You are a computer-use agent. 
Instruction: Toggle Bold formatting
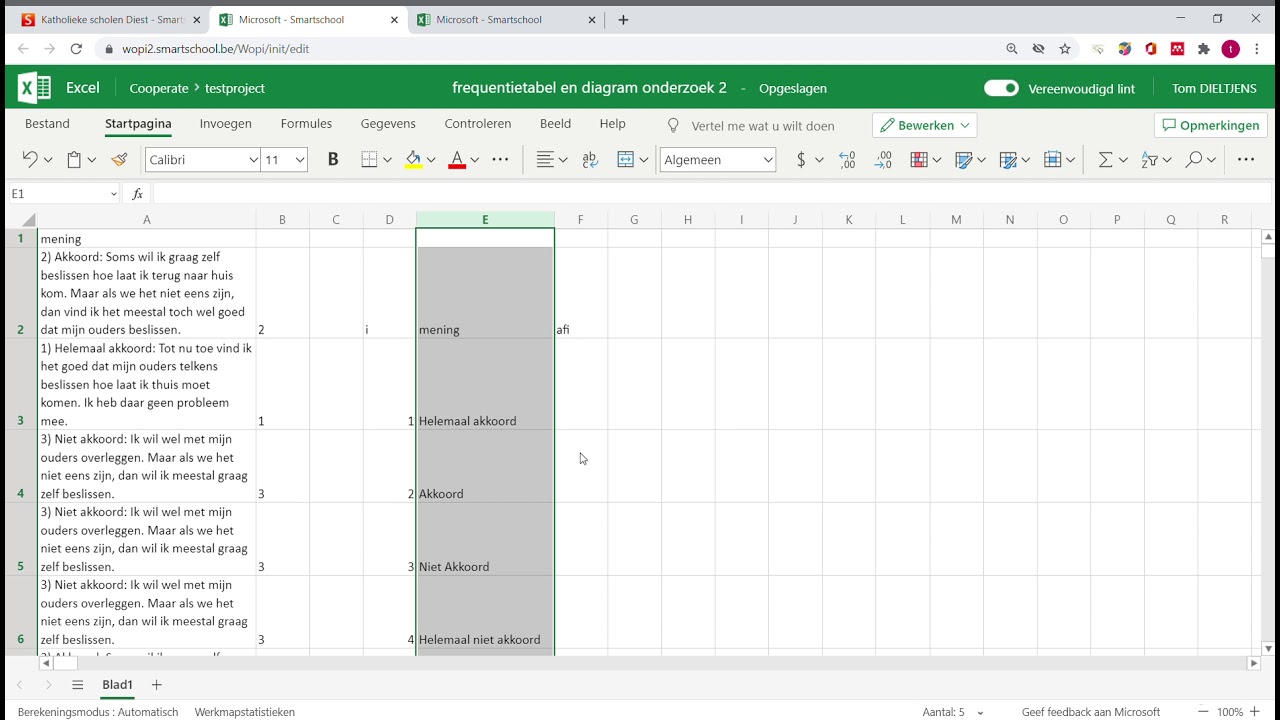click(x=333, y=160)
